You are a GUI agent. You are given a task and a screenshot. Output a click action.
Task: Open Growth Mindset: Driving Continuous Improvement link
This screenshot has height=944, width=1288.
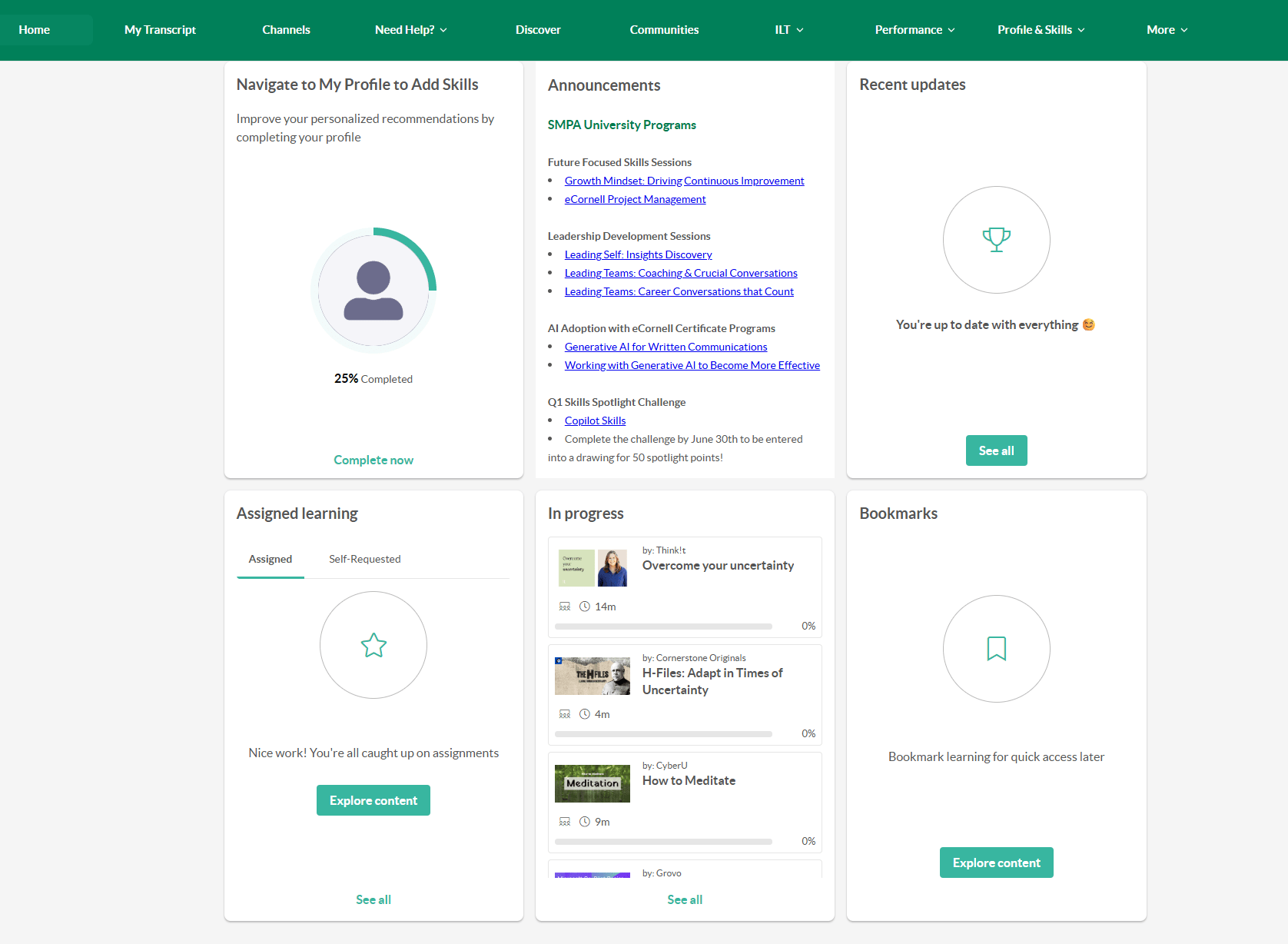(x=685, y=181)
